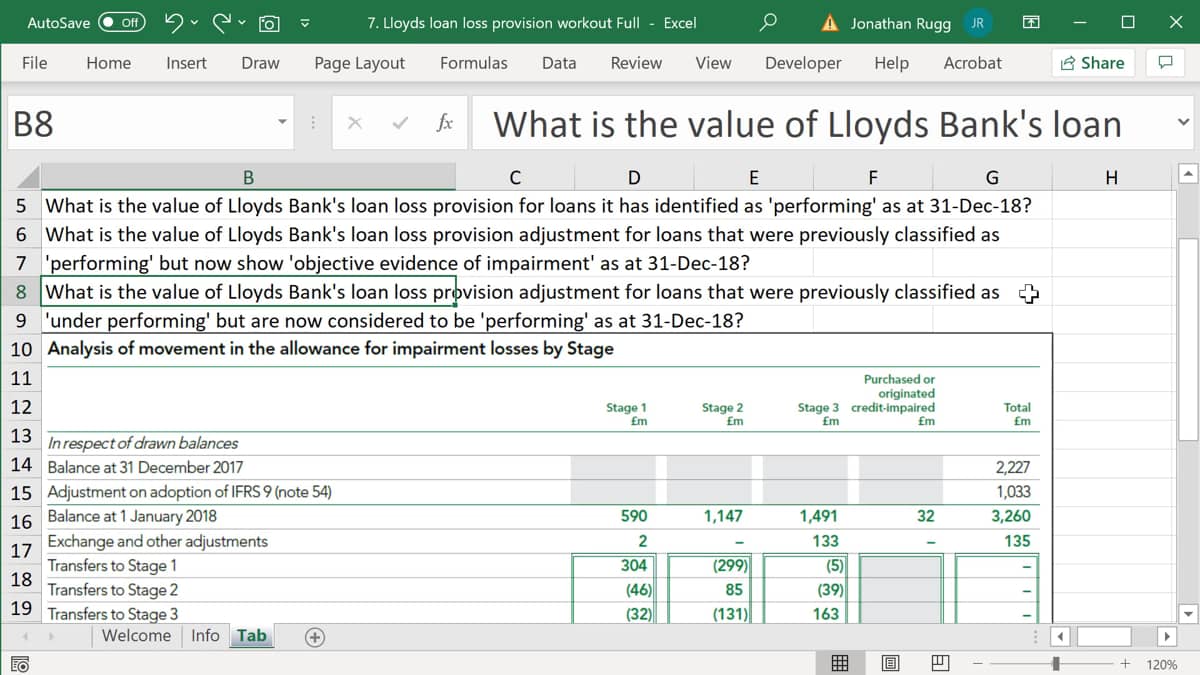The width and height of the screenshot is (1200, 675).
Task: Open the Undo history dropdown
Action: click(x=194, y=23)
